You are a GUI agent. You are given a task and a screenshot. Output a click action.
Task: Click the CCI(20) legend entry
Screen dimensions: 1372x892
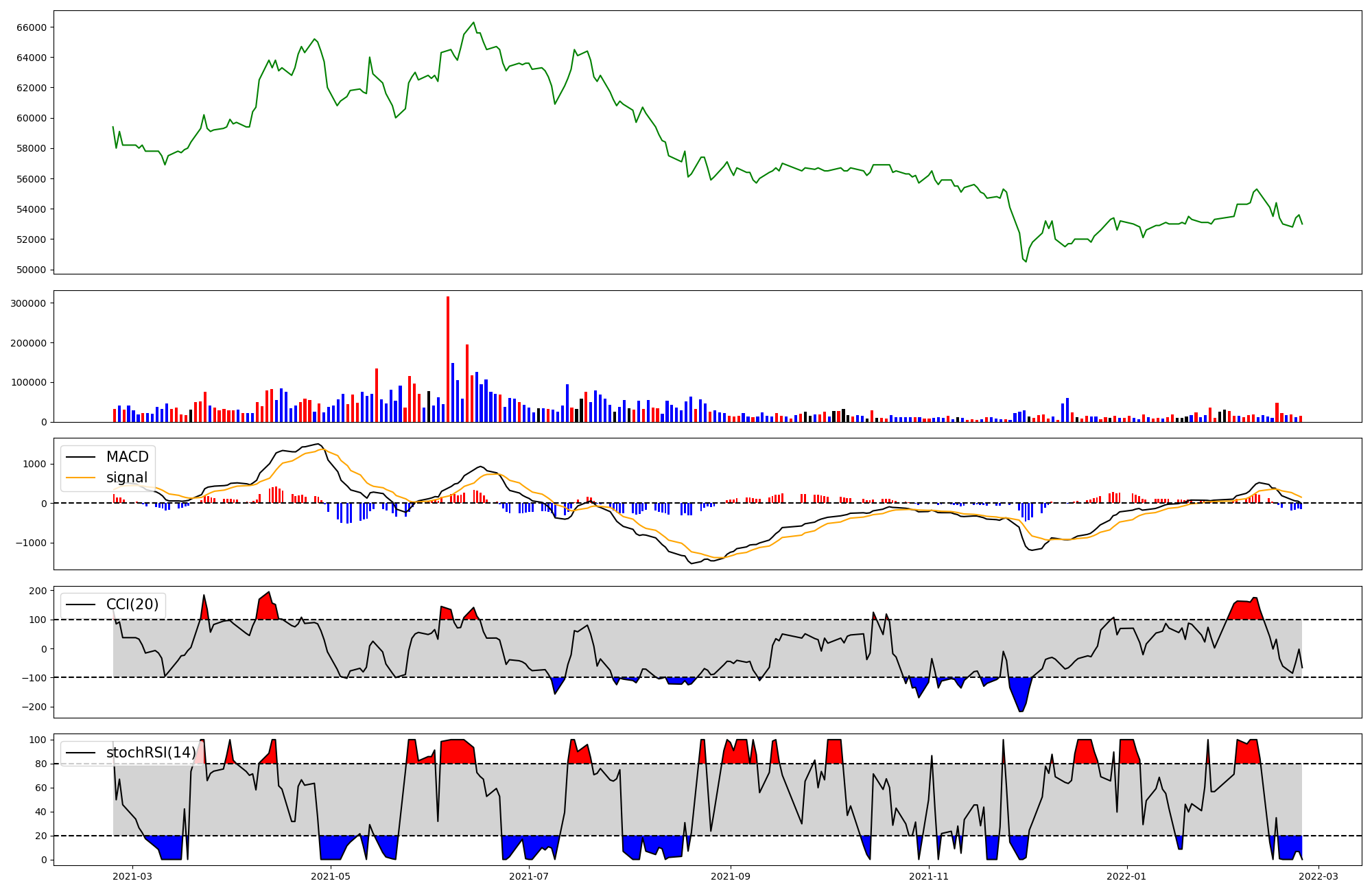(132, 605)
